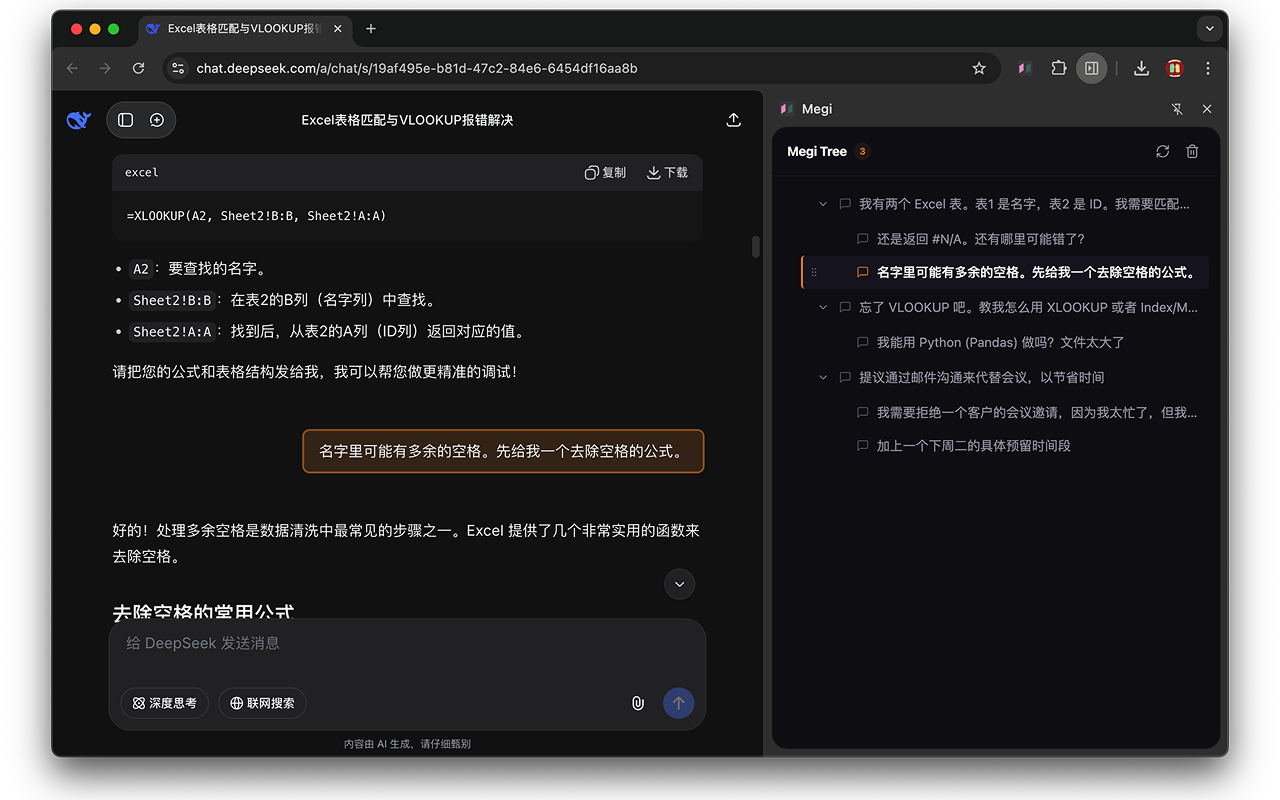Toggle the DeepSeek sidebar panel
Viewport: 1280px width, 800px height.
tap(126, 120)
